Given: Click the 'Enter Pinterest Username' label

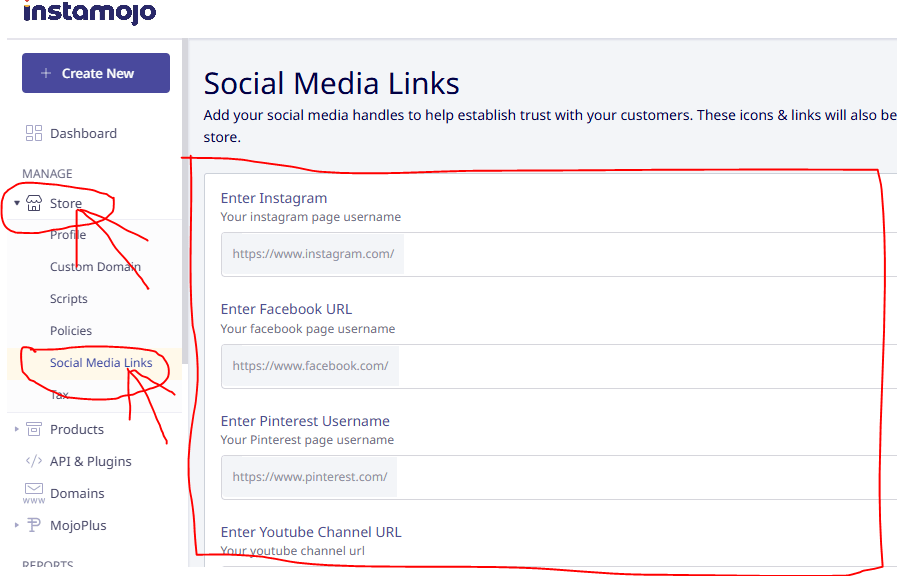Looking at the screenshot, I should [305, 421].
